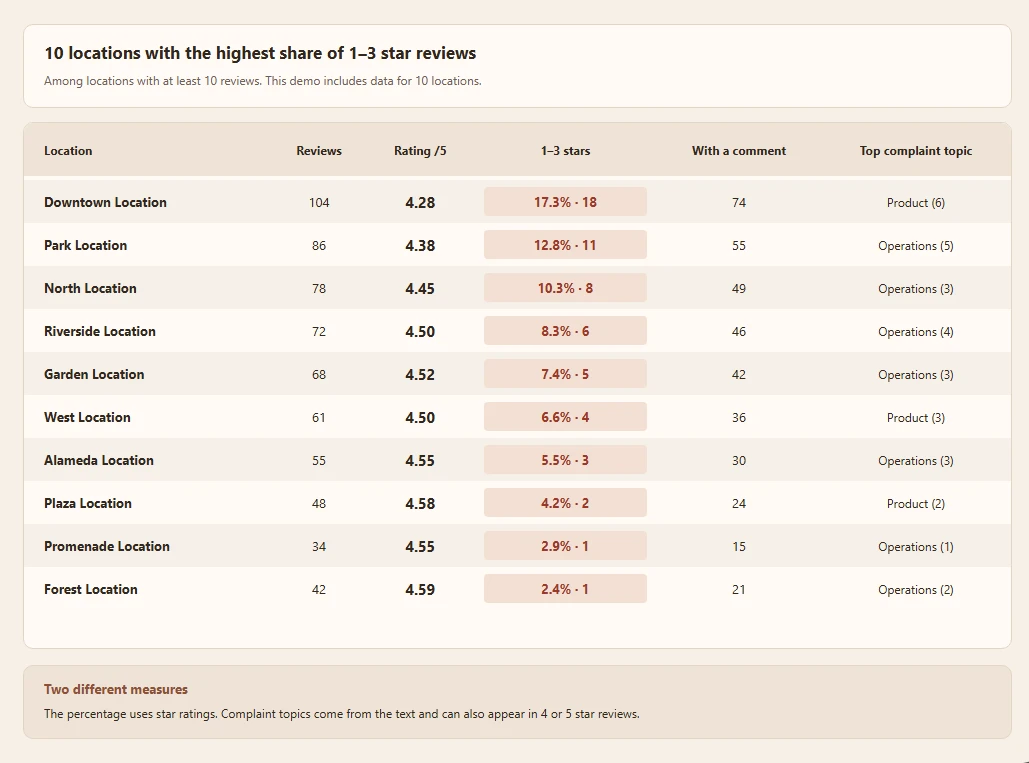The image size is (1029, 763).
Task: Select the Downtown Location row name
Action: click(x=105, y=202)
